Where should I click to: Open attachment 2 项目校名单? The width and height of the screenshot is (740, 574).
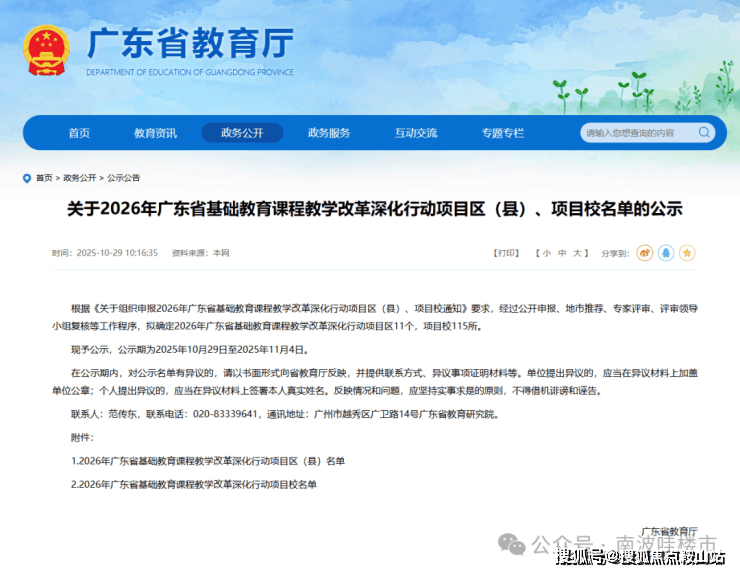[x=193, y=485]
